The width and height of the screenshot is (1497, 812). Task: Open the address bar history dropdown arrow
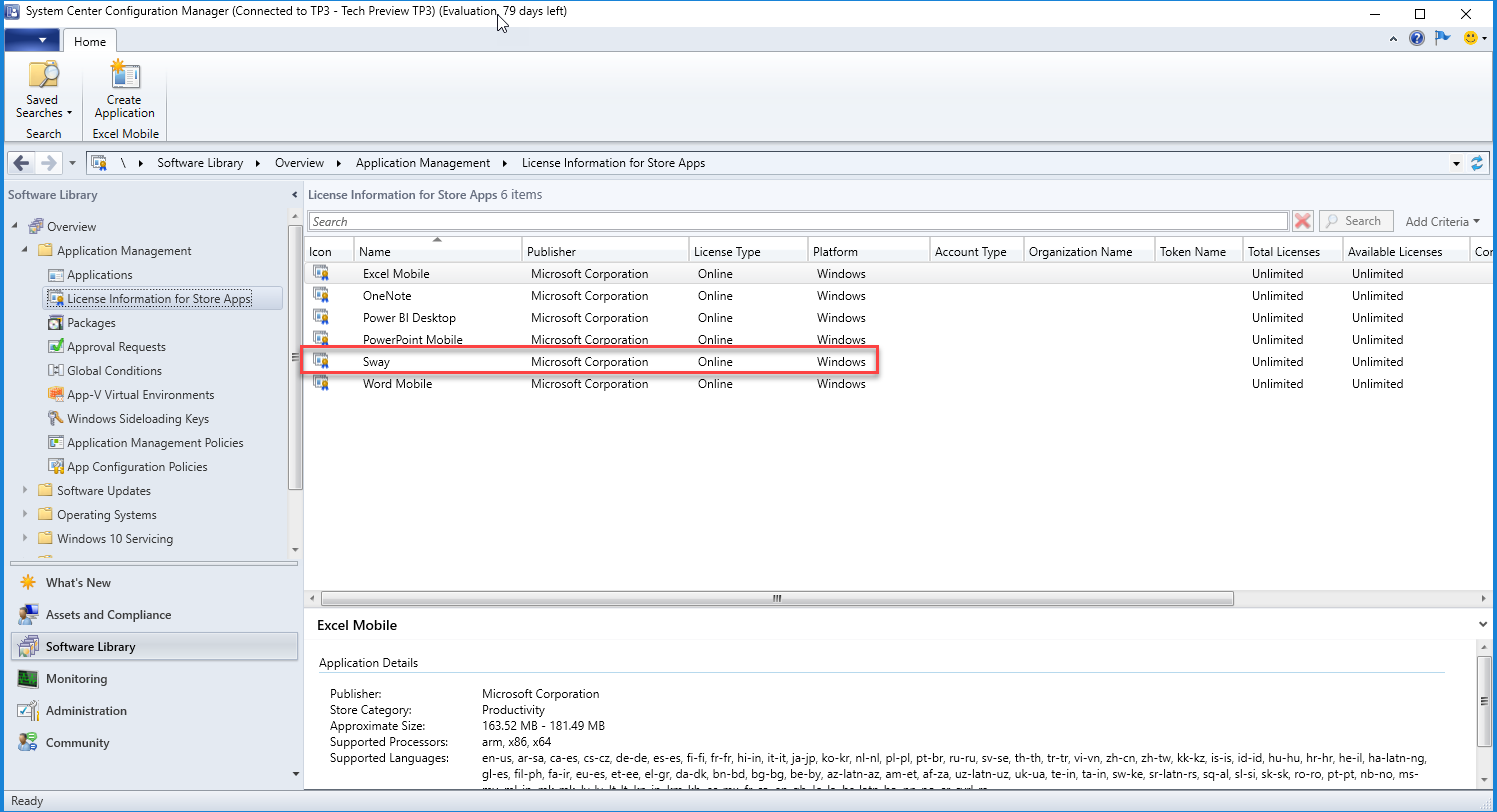click(x=1456, y=163)
